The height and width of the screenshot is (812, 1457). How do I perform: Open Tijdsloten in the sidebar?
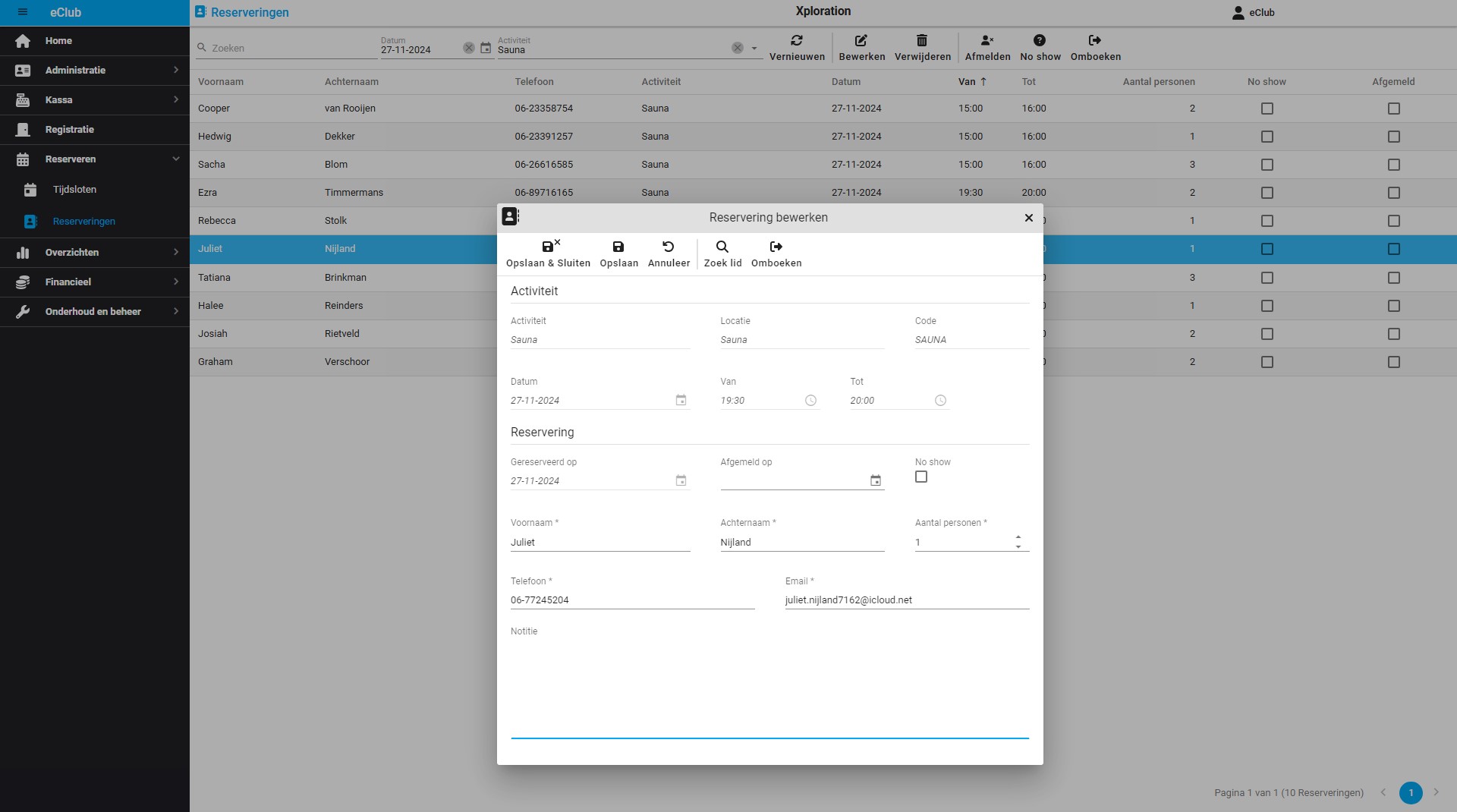pyautogui.click(x=74, y=190)
